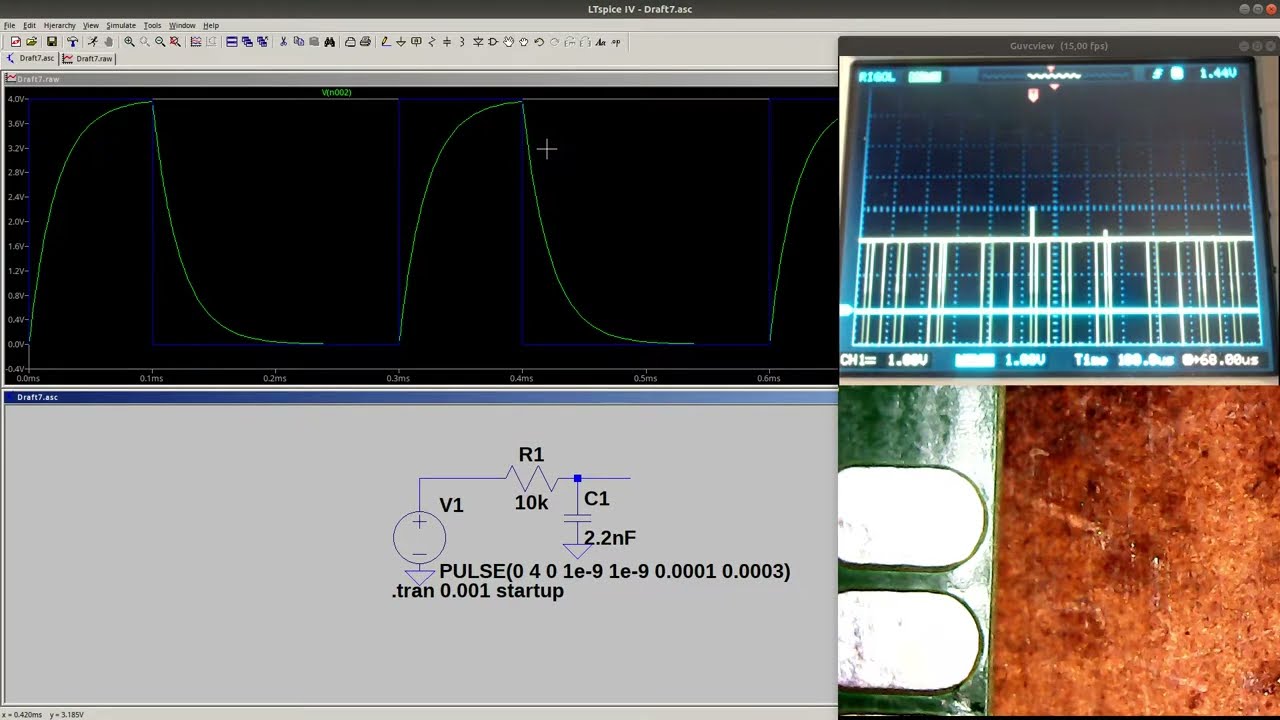Switch to the Draft7.raw tab
This screenshot has height=720, width=1280.
88,58
